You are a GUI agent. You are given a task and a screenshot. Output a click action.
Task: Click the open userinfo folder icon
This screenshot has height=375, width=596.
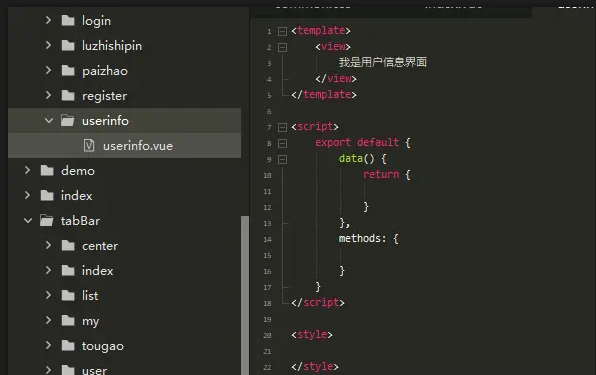(68, 121)
